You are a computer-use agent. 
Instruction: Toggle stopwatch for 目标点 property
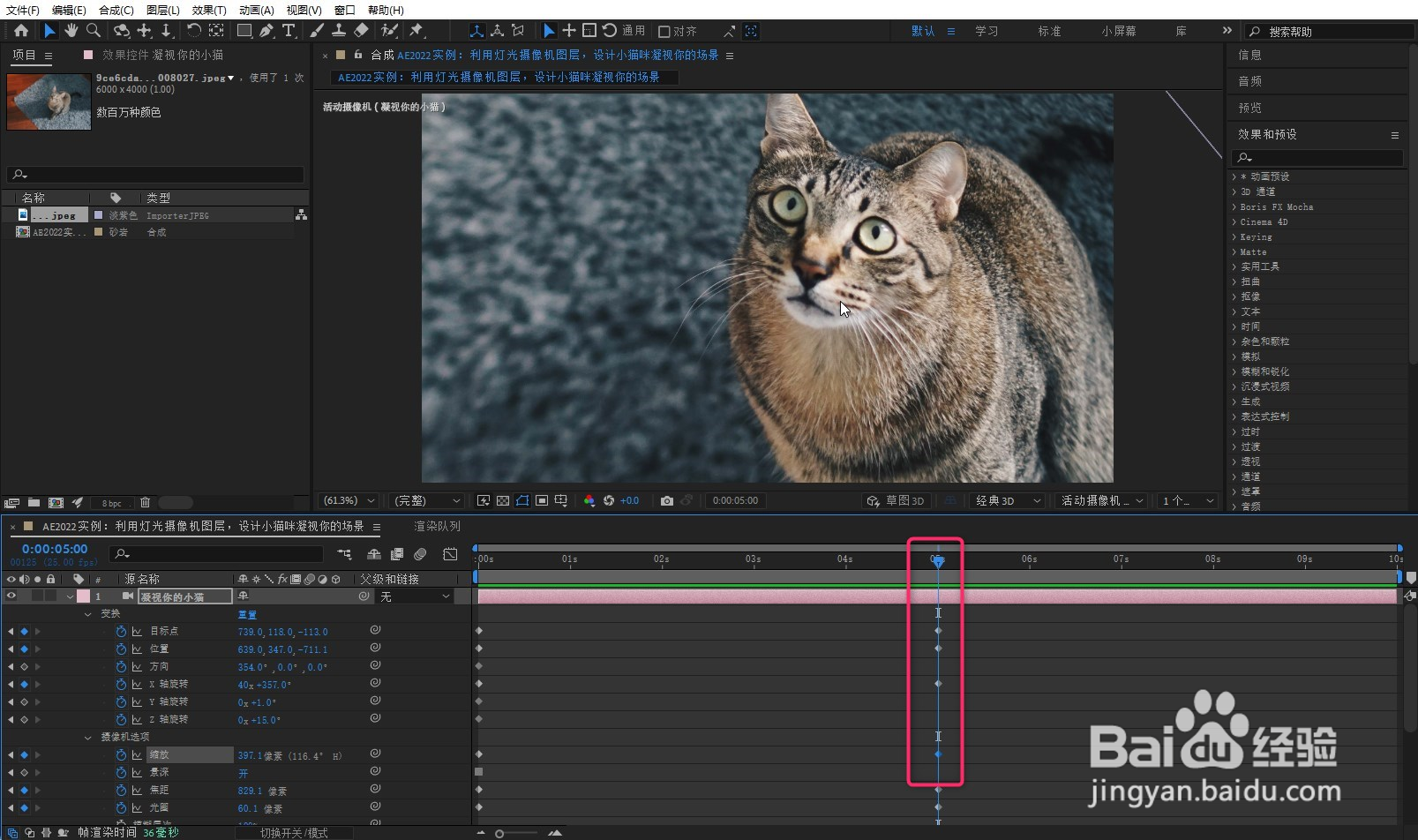pyautogui.click(x=121, y=632)
